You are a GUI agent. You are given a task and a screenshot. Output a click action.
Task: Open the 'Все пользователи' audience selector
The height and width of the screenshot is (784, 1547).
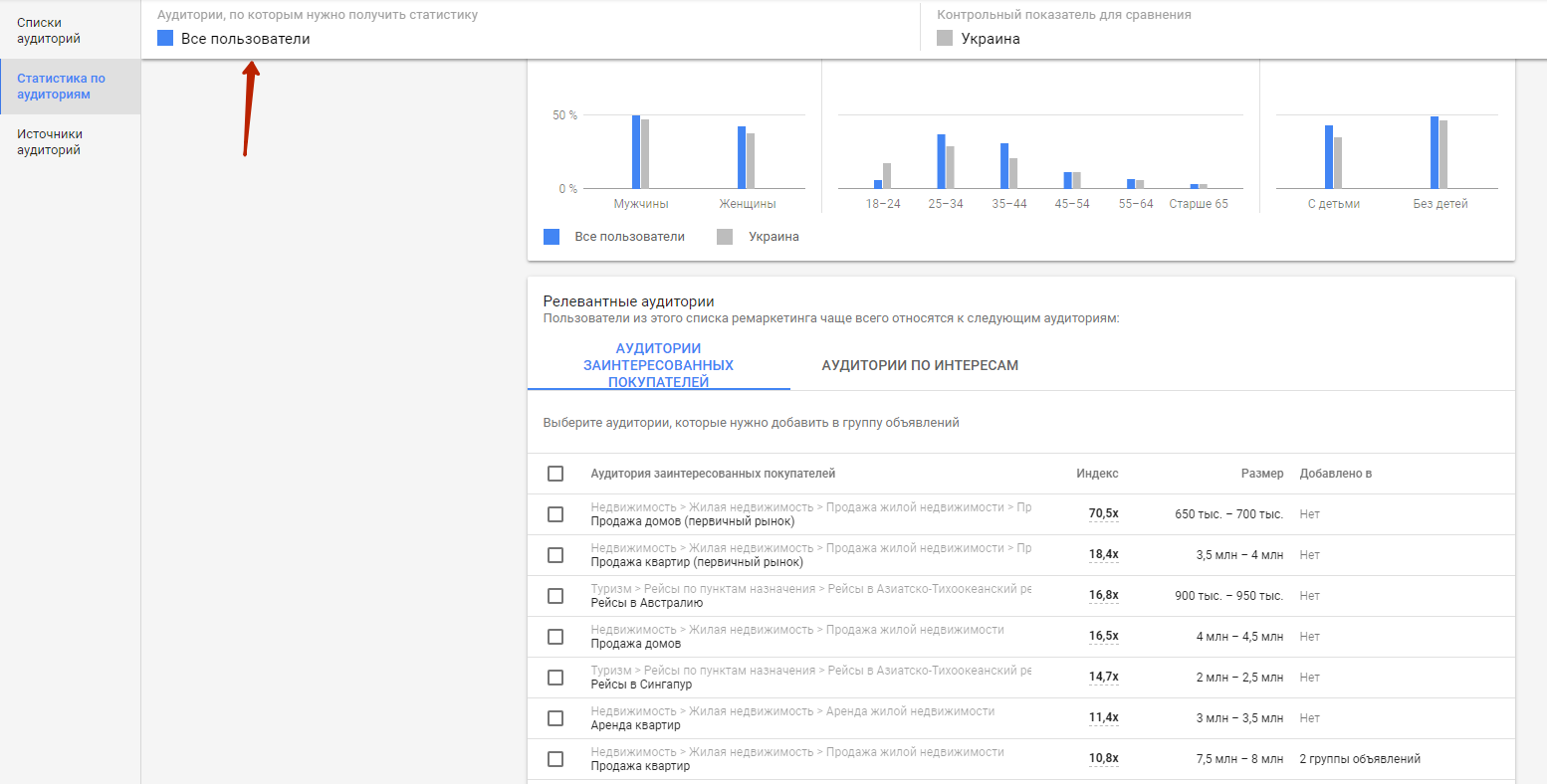pos(245,39)
